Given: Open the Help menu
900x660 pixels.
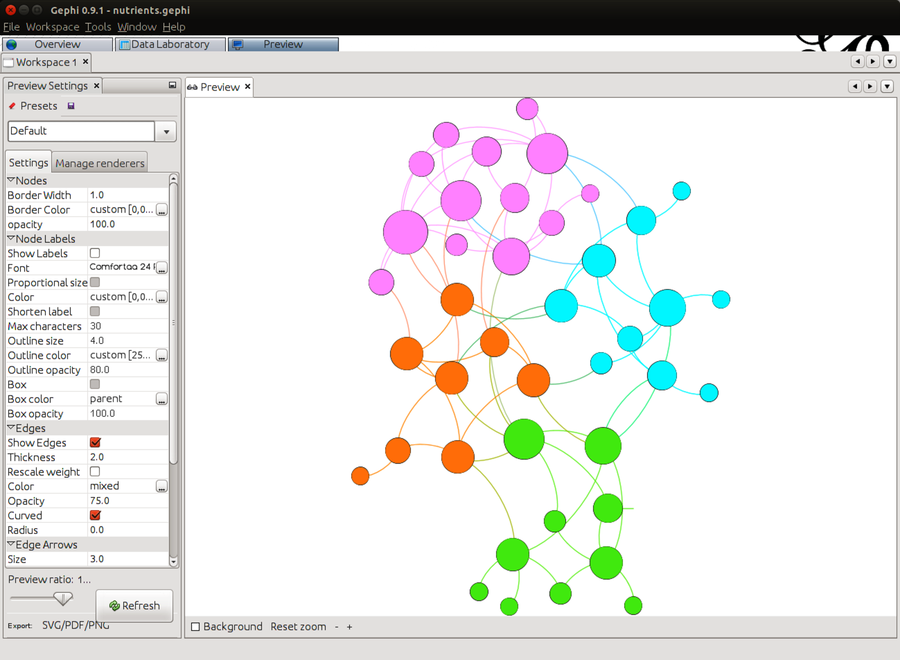Looking at the screenshot, I should [x=174, y=27].
